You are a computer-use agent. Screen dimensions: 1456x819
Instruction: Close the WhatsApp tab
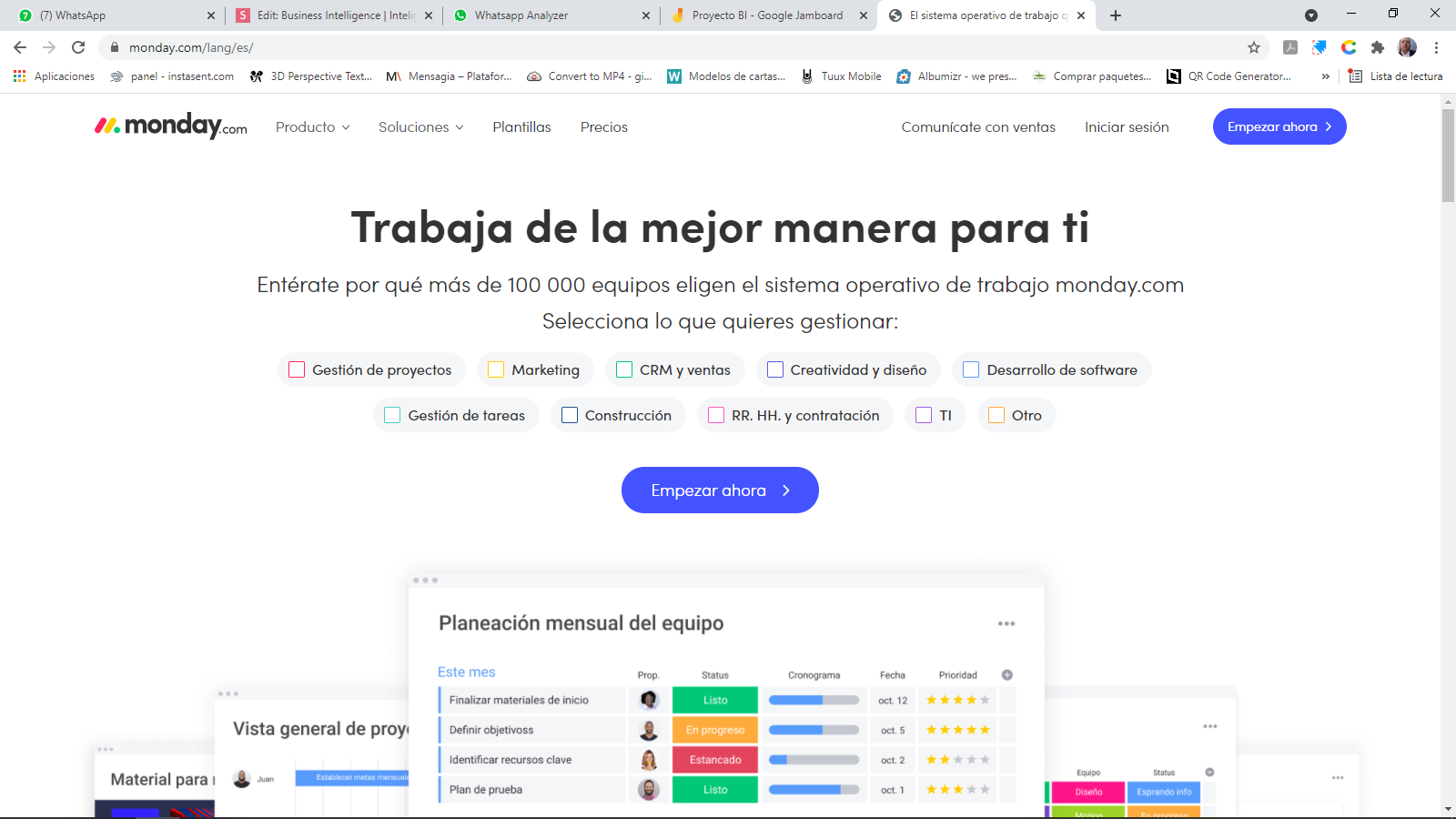point(211,15)
